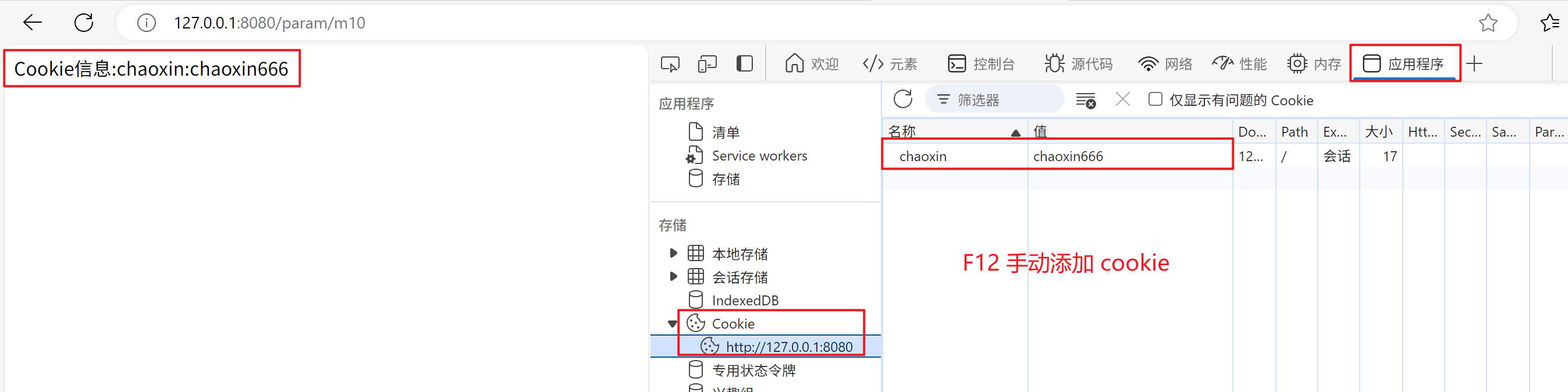Open 存储 under 应用程序 section
The height and width of the screenshot is (392, 1568).
725,179
